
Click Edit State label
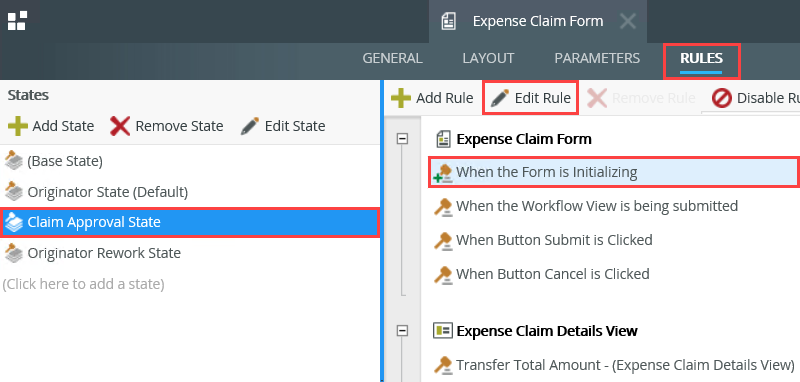295,126
